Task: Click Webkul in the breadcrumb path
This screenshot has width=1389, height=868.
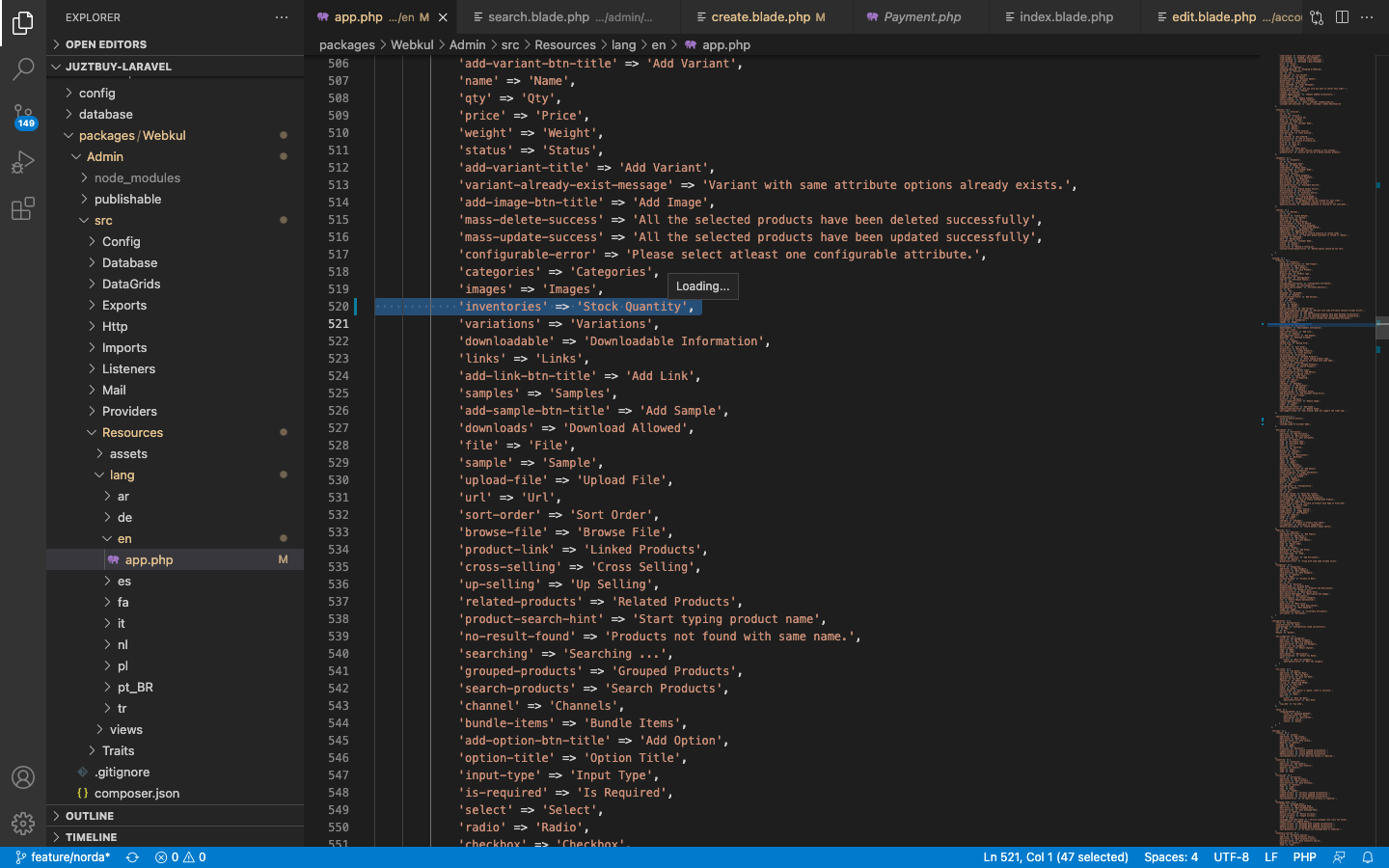Action: (412, 45)
